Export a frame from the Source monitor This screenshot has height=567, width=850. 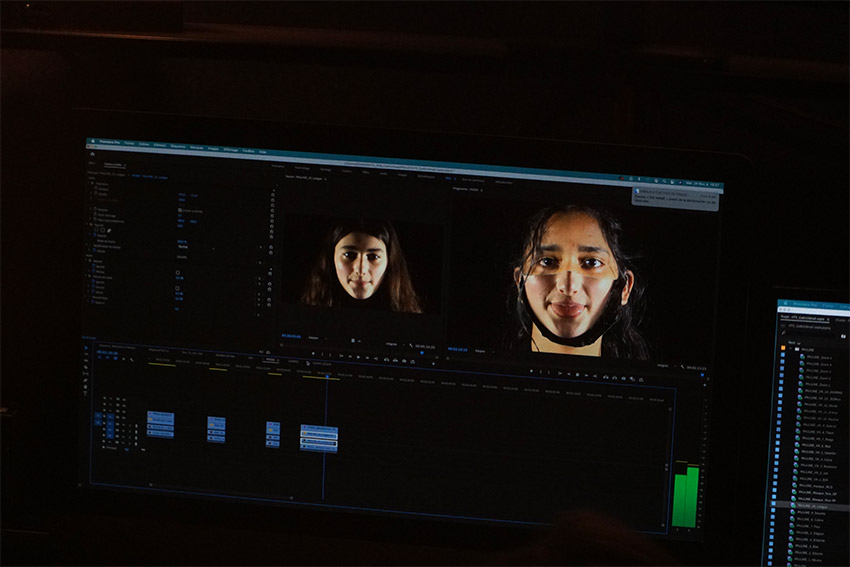pyautogui.click(x=404, y=360)
